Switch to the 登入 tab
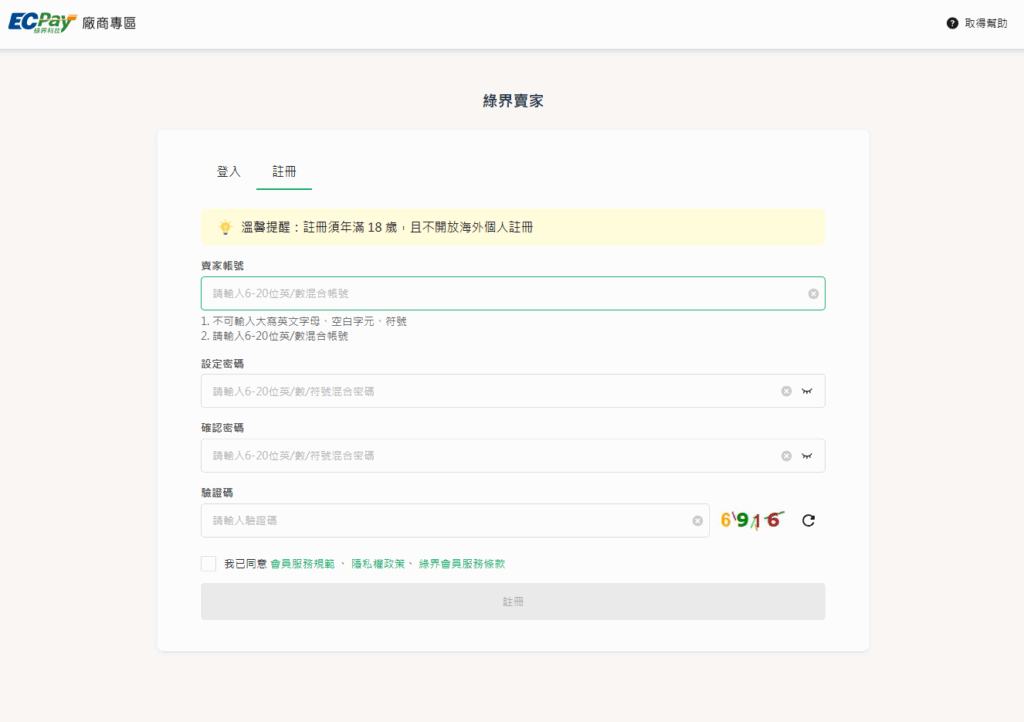Image resolution: width=1024 pixels, height=722 pixels. 229,172
